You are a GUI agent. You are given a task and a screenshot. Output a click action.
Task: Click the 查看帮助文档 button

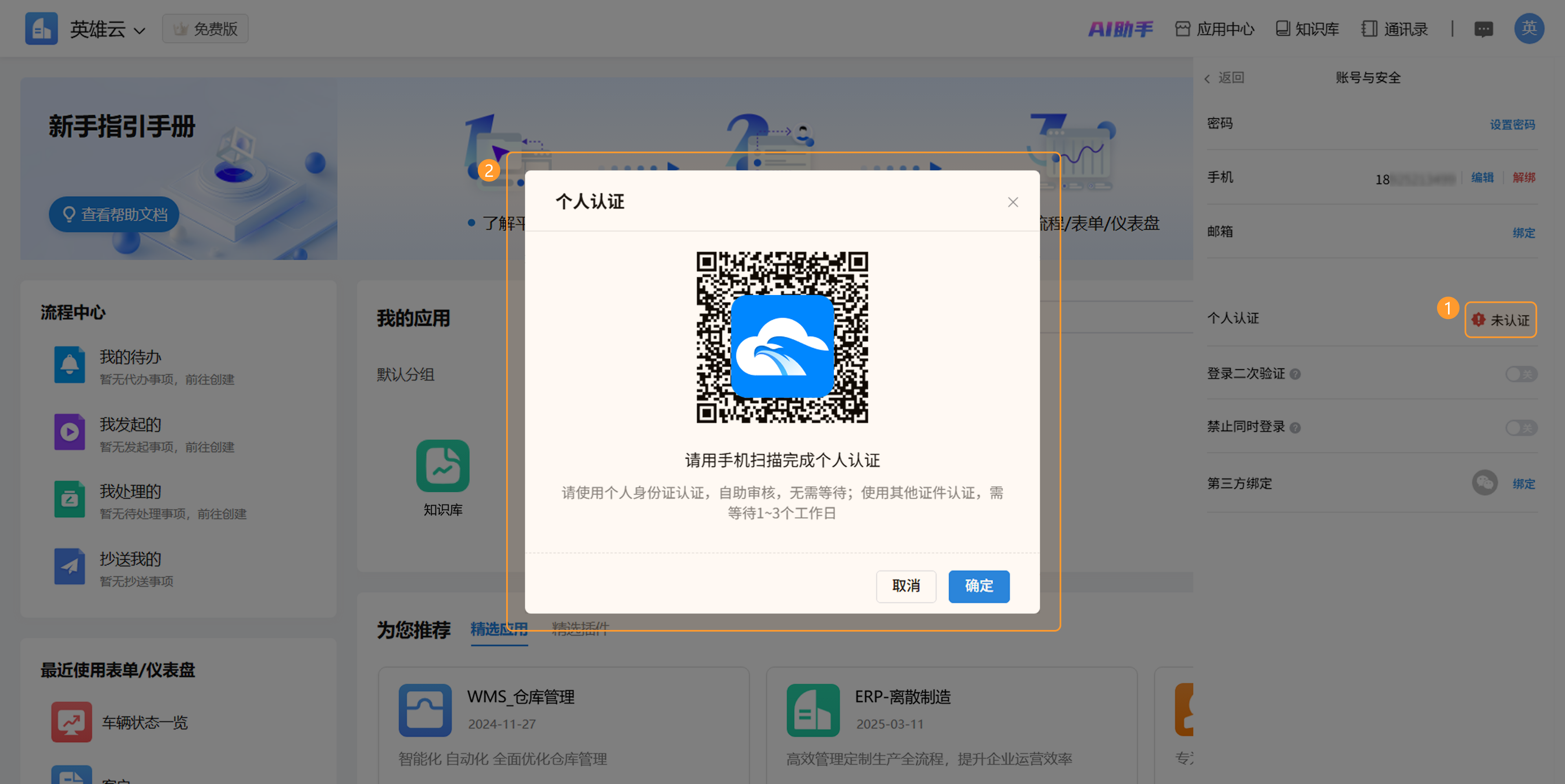coord(114,214)
